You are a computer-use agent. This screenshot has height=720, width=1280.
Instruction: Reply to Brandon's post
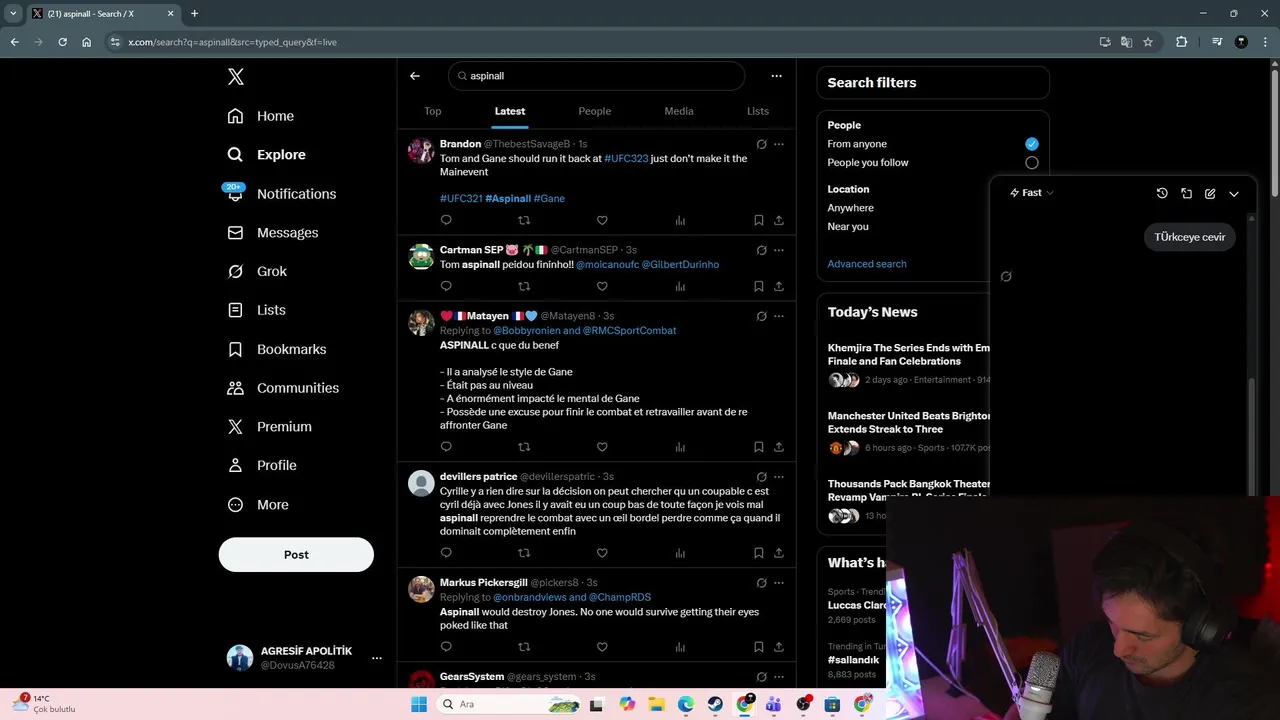pos(446,220)
